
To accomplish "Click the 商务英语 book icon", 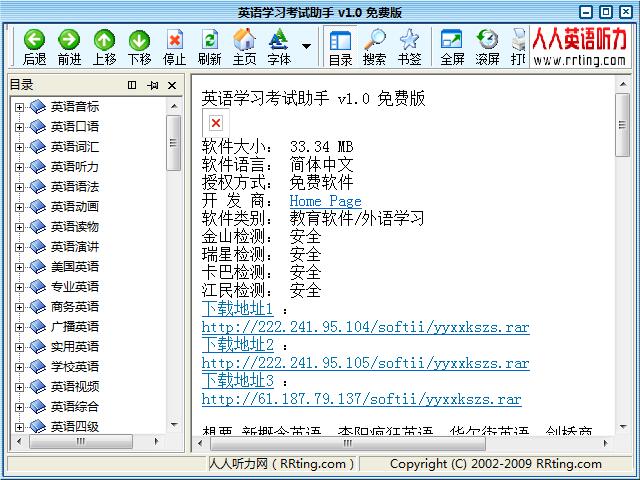I will click(38, 307).
